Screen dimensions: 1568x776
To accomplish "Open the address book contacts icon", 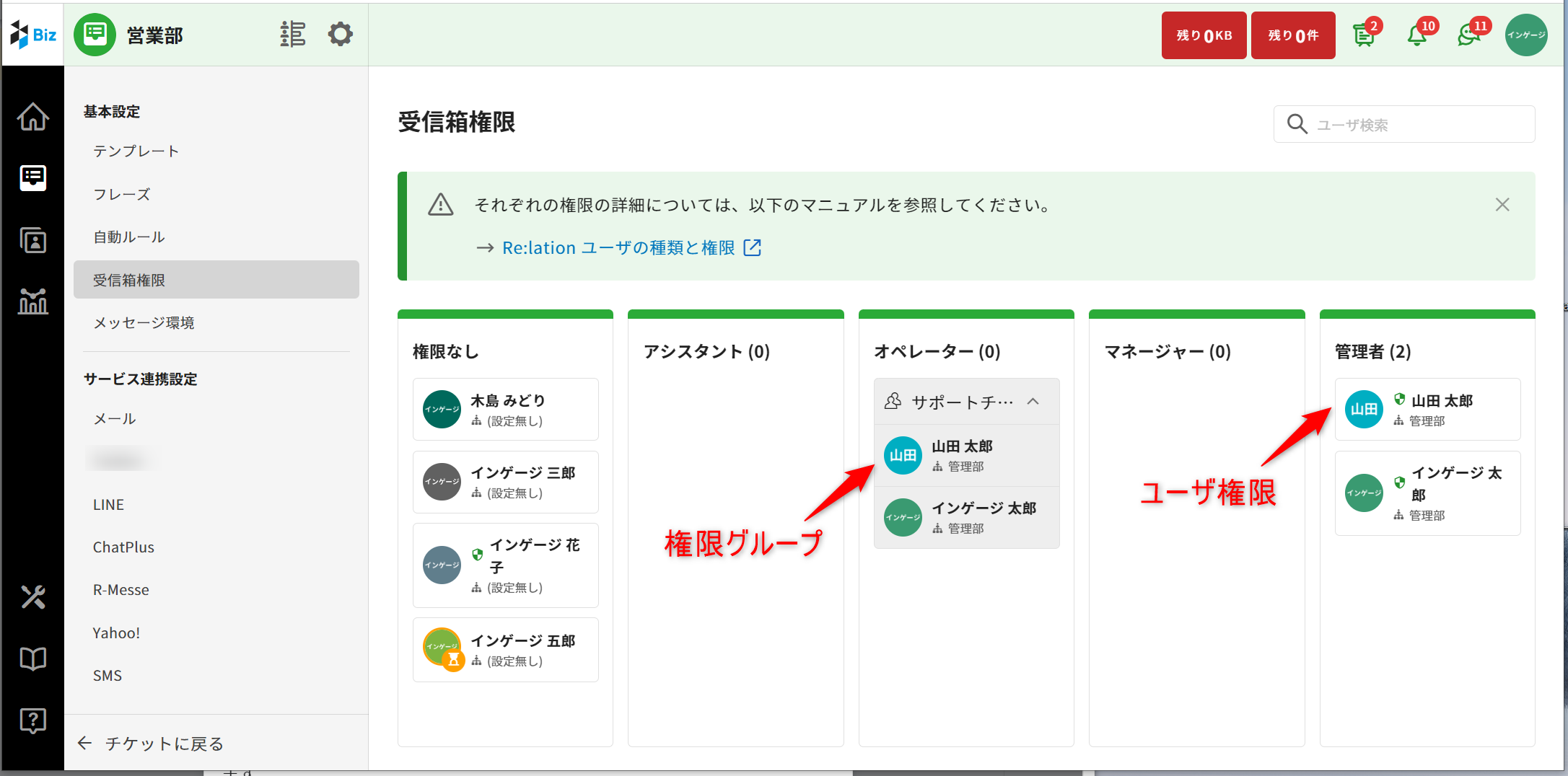I will [x=33, y=240].
